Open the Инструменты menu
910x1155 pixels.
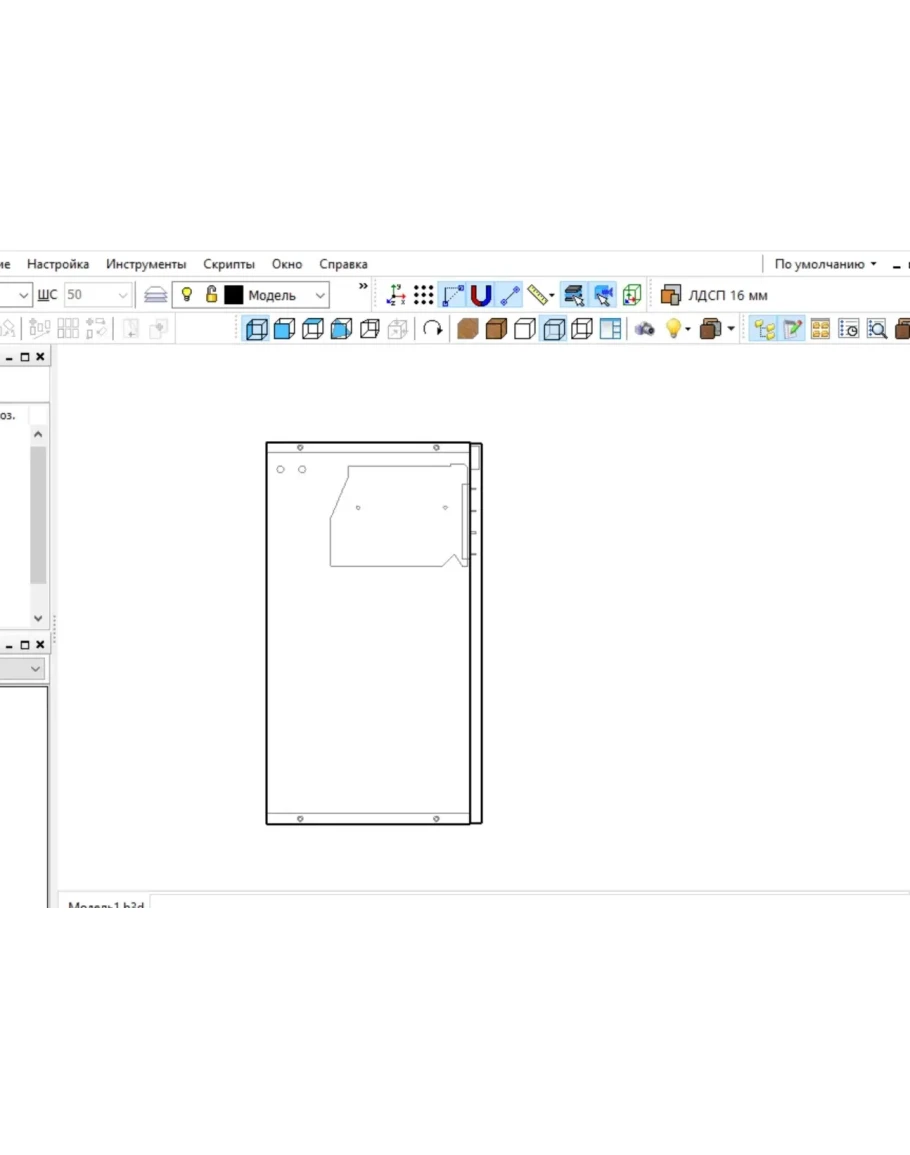pyautogui.click(x=146, y=264)
